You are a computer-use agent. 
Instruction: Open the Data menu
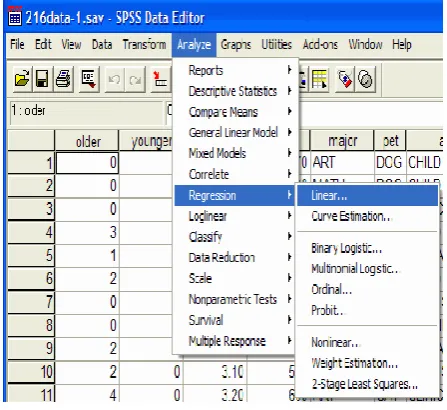coord(102,44)
